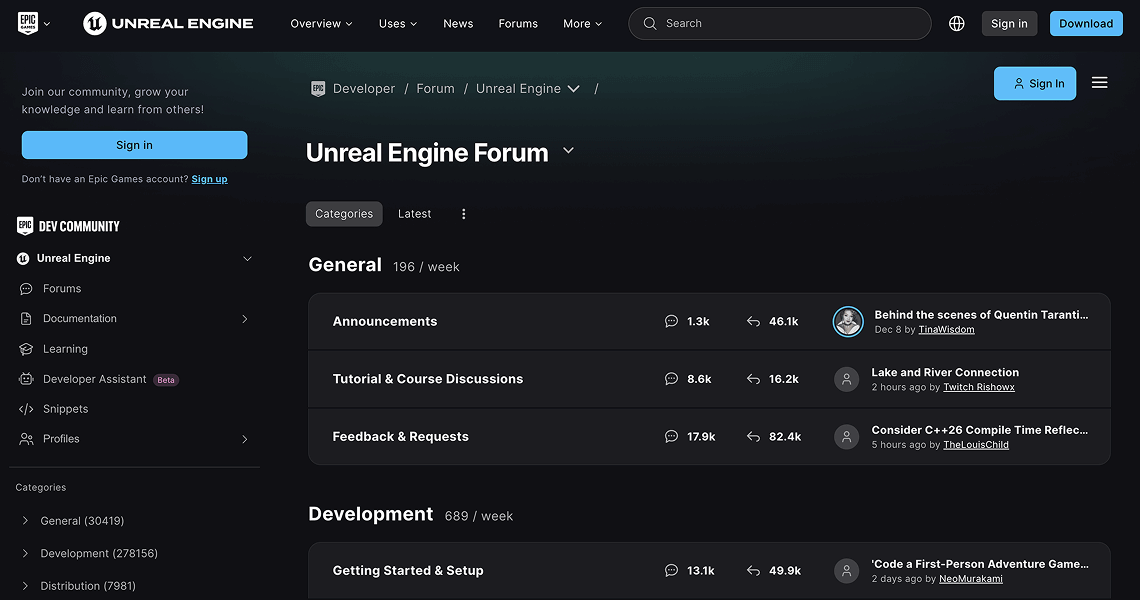Expand the Overview dropdown in top navigation
This screenshot has height=600, width=1140.
320,22
